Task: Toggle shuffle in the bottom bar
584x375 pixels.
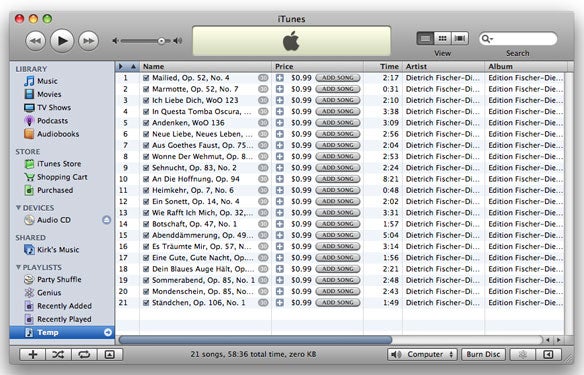Action: [x=58, y=355]
